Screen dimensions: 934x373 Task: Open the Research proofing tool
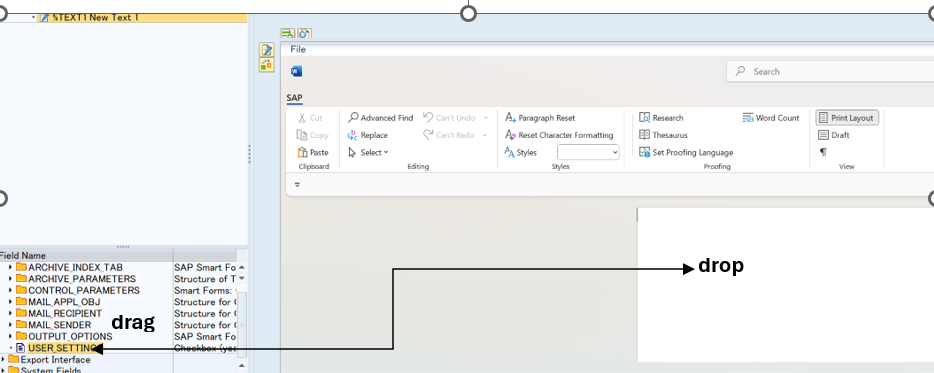(661, 118)
